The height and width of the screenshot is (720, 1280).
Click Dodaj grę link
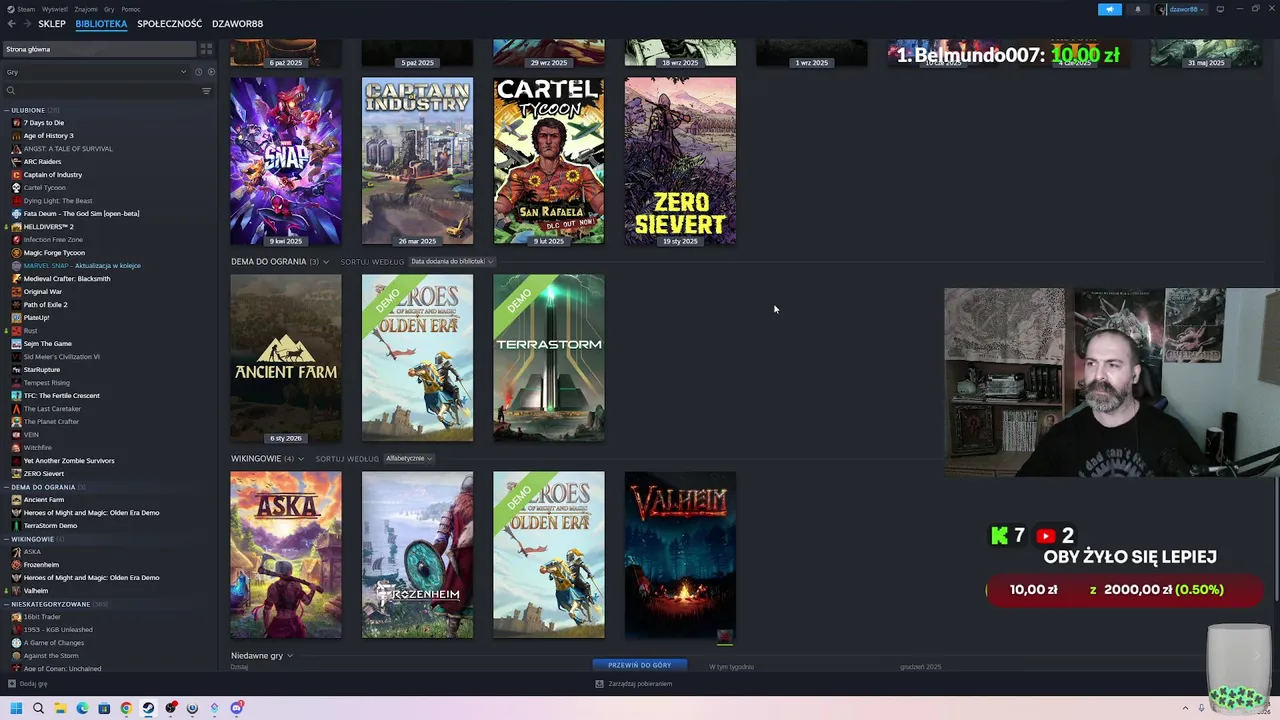pyautogui.click(x=33, y=684)
